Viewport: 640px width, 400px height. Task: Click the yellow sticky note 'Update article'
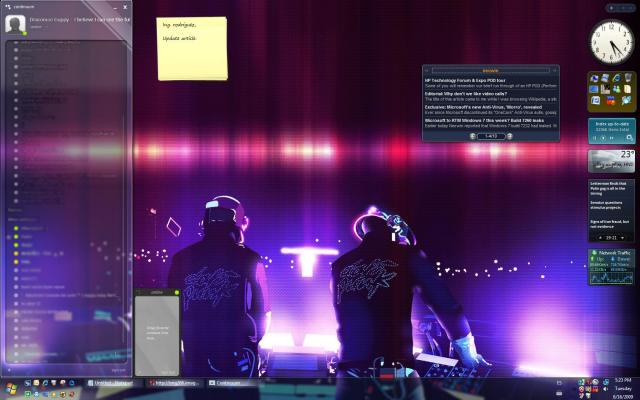(192, 46)
